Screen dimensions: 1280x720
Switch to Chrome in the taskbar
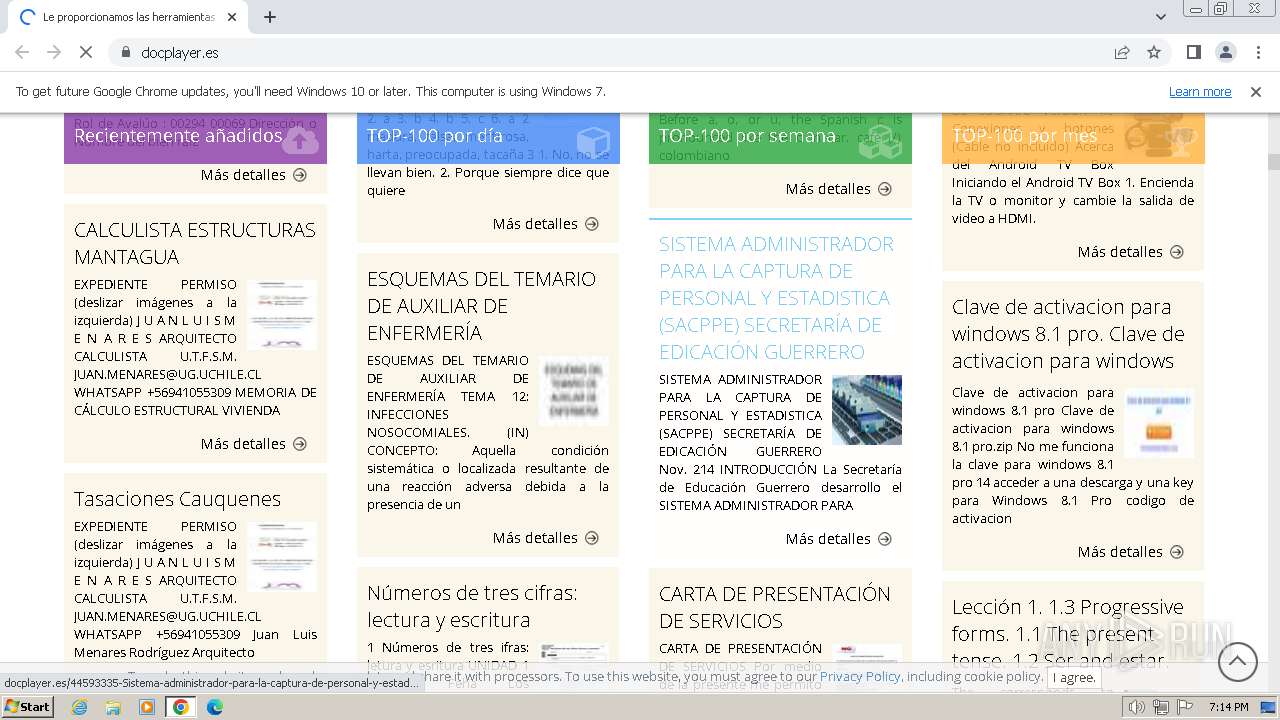point(181,707)
